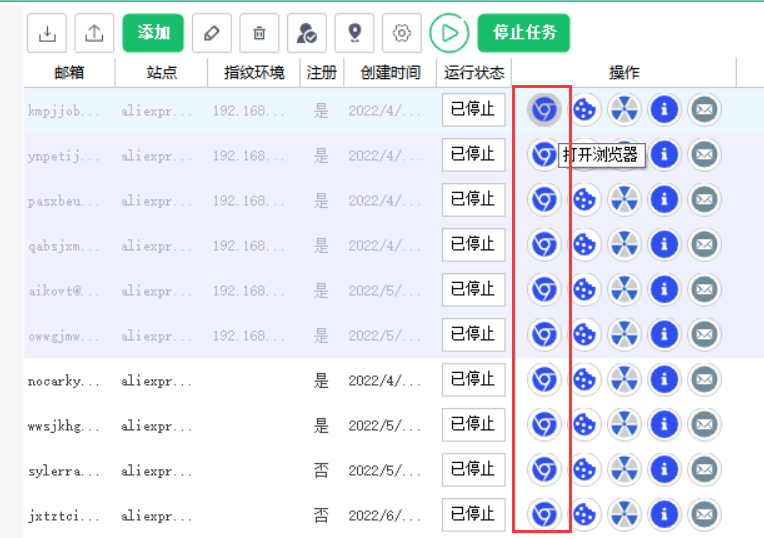764x538 pixels.
Task: Open browser for the ynpetij row
Action: [544, 154]
